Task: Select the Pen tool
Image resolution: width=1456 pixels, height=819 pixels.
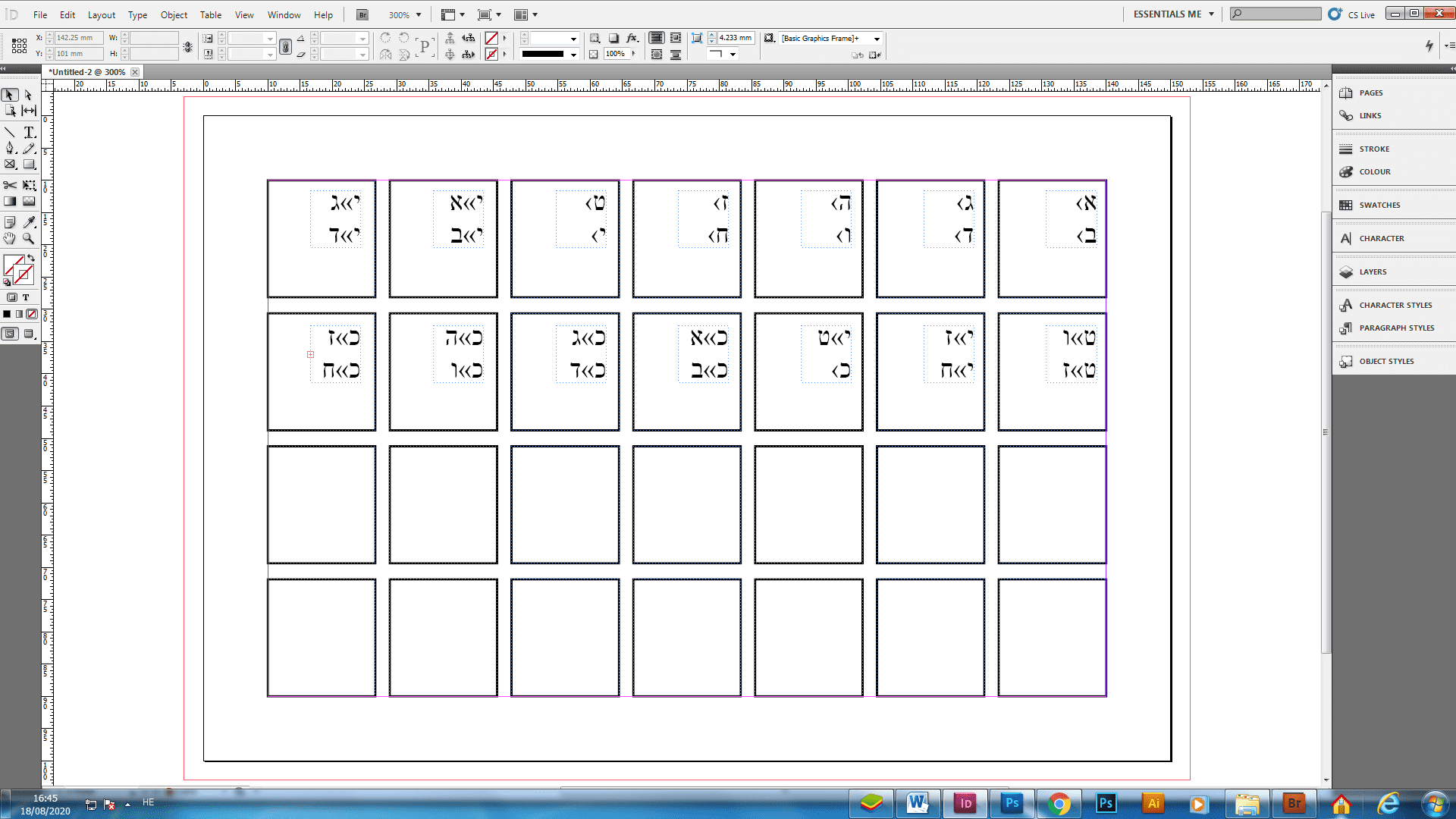Action: coord(10,149)
